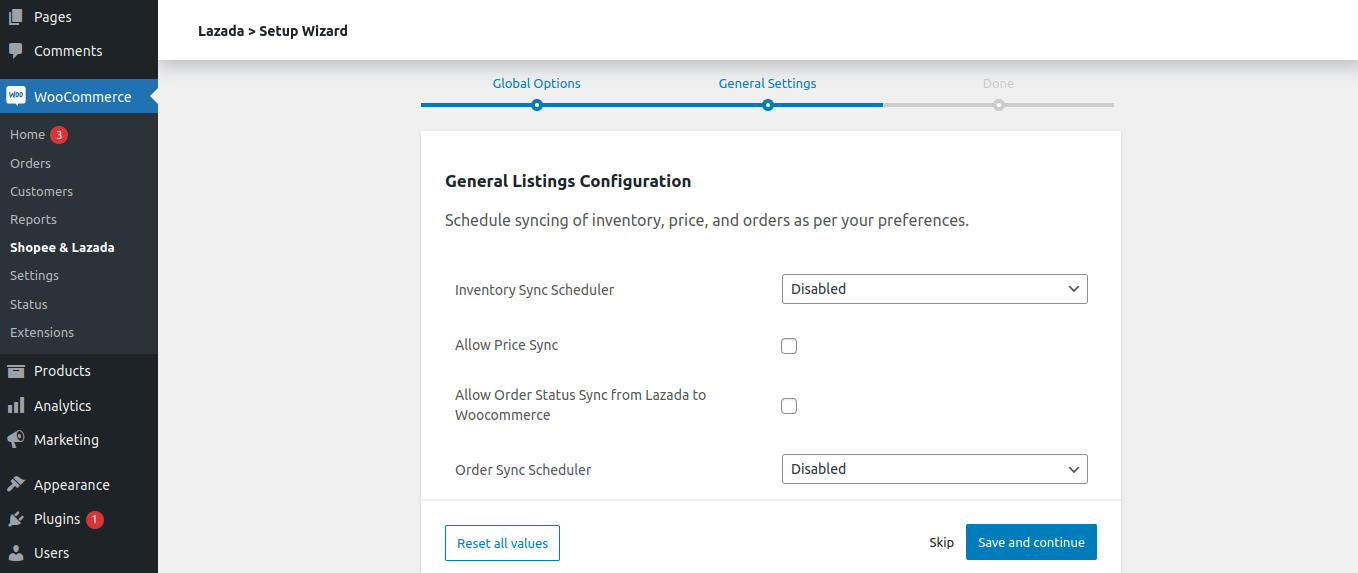Click the Users person icon

click(x=16, y=553)
